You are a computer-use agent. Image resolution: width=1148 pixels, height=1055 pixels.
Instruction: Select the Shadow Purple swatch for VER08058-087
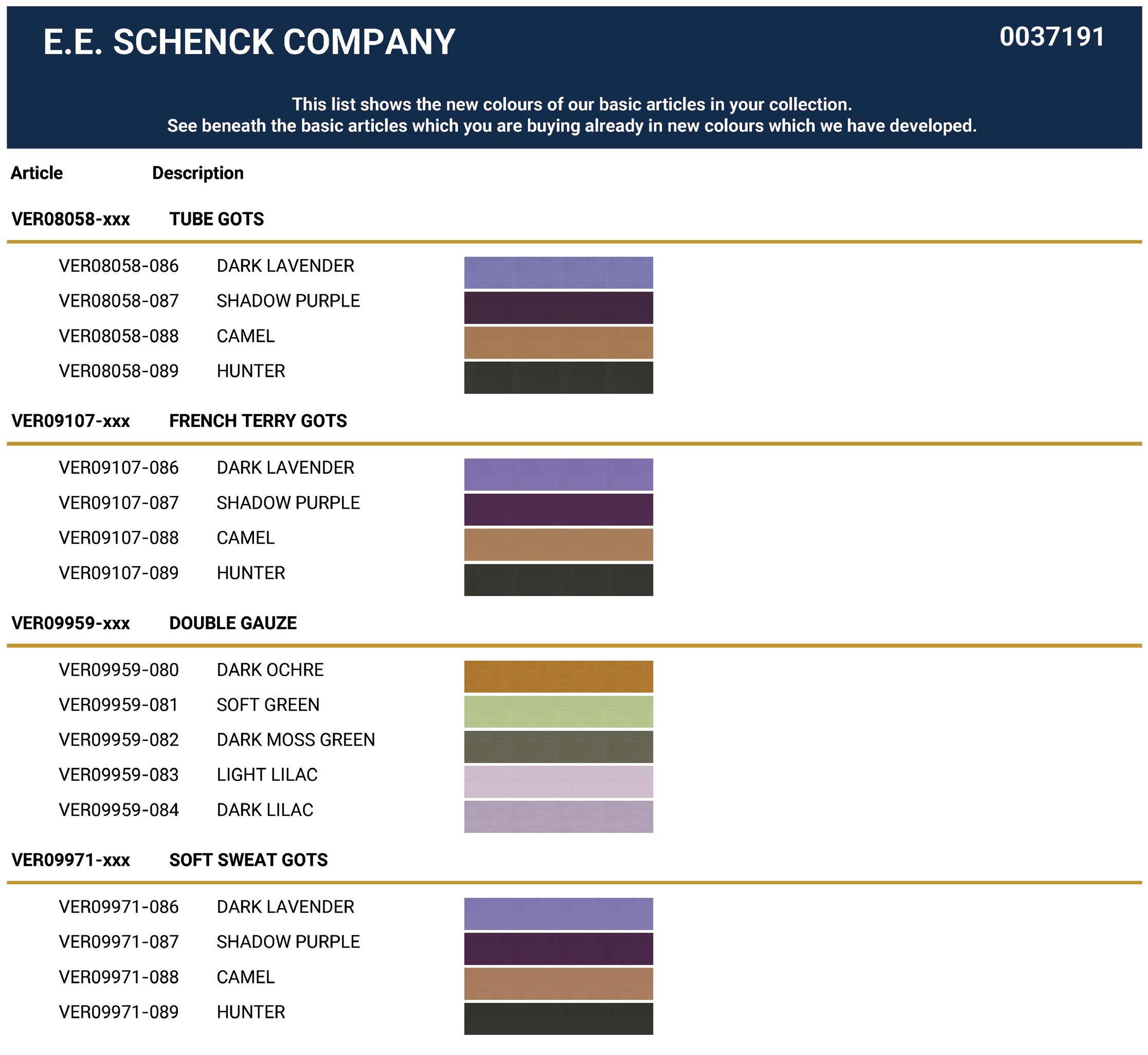pyautogui.click(x=558, y=307)
